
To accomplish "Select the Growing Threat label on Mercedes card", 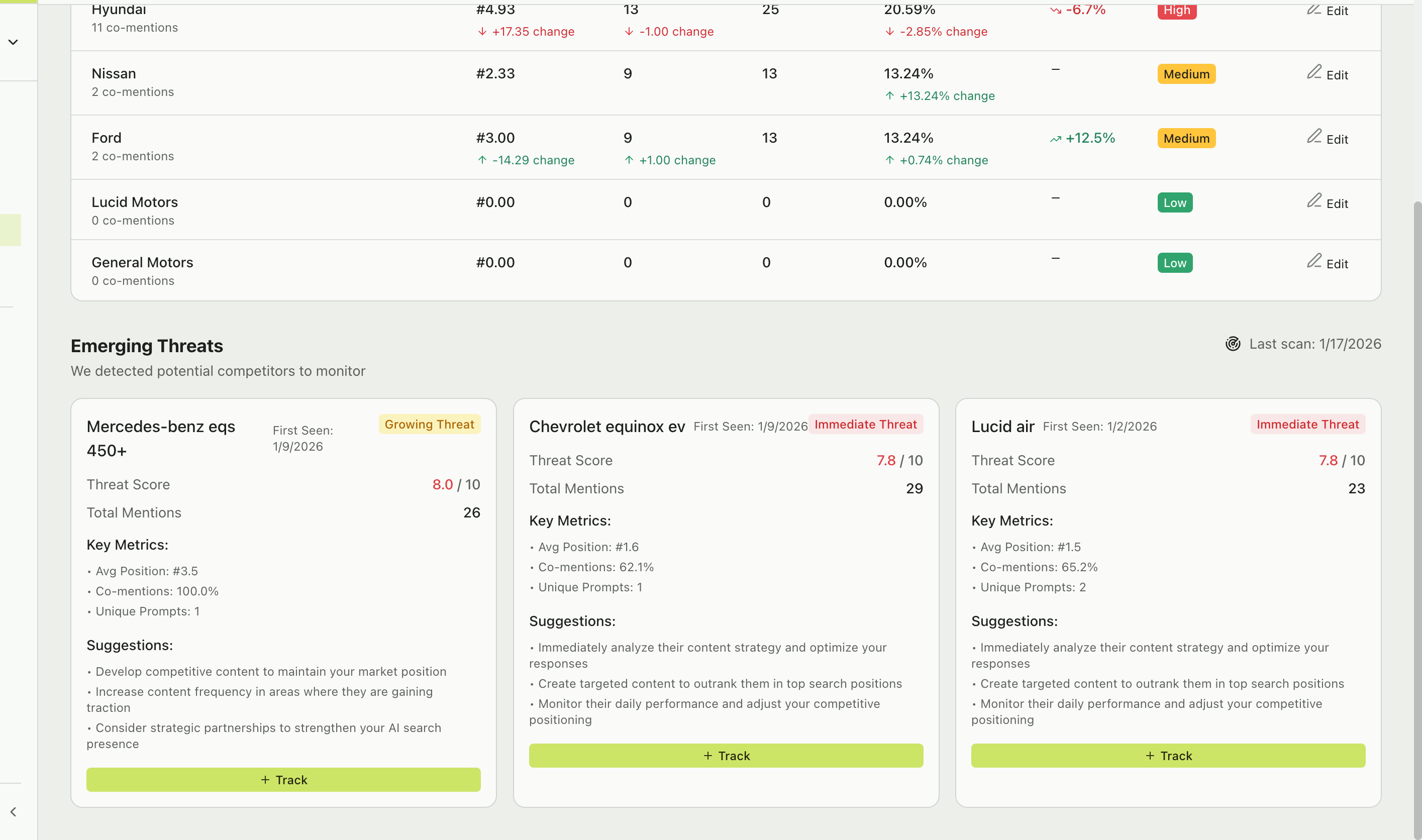I will [430, 424].
